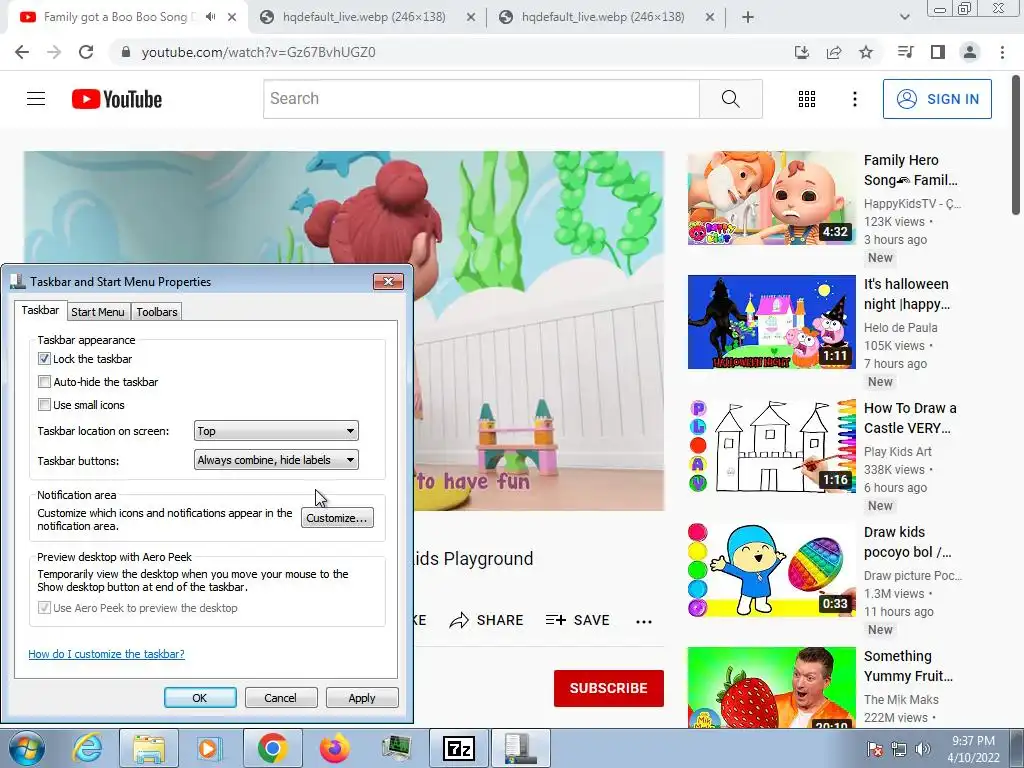Image resolution: width=1024 pixels, height=768 pixels.
Task: Open Chrome's three-dot menu
Action: (x=1002, y=52)
